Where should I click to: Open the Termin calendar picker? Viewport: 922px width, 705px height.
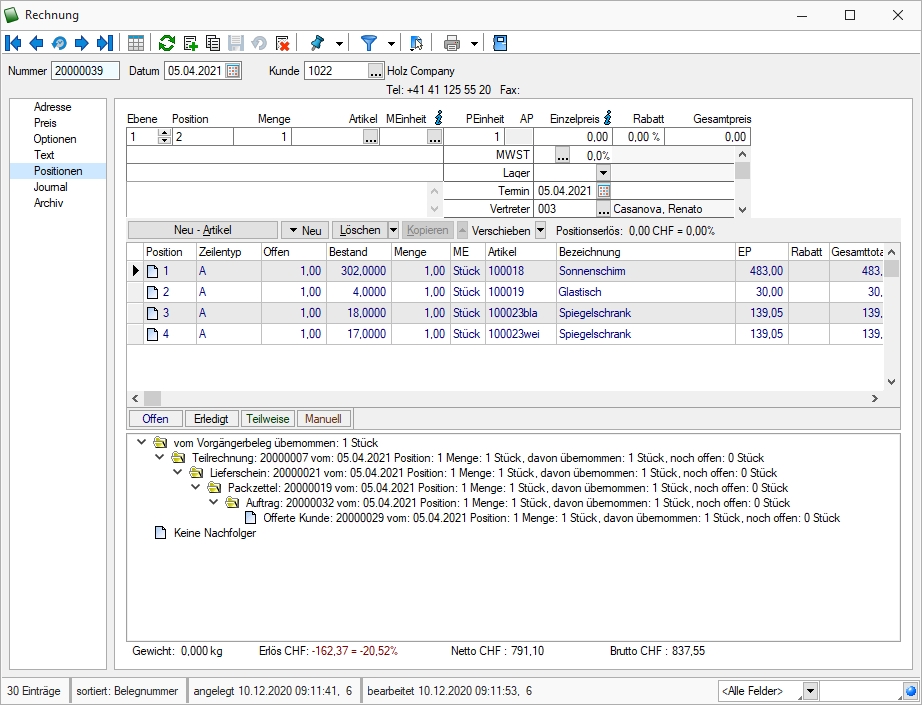[x=604, y=191]
